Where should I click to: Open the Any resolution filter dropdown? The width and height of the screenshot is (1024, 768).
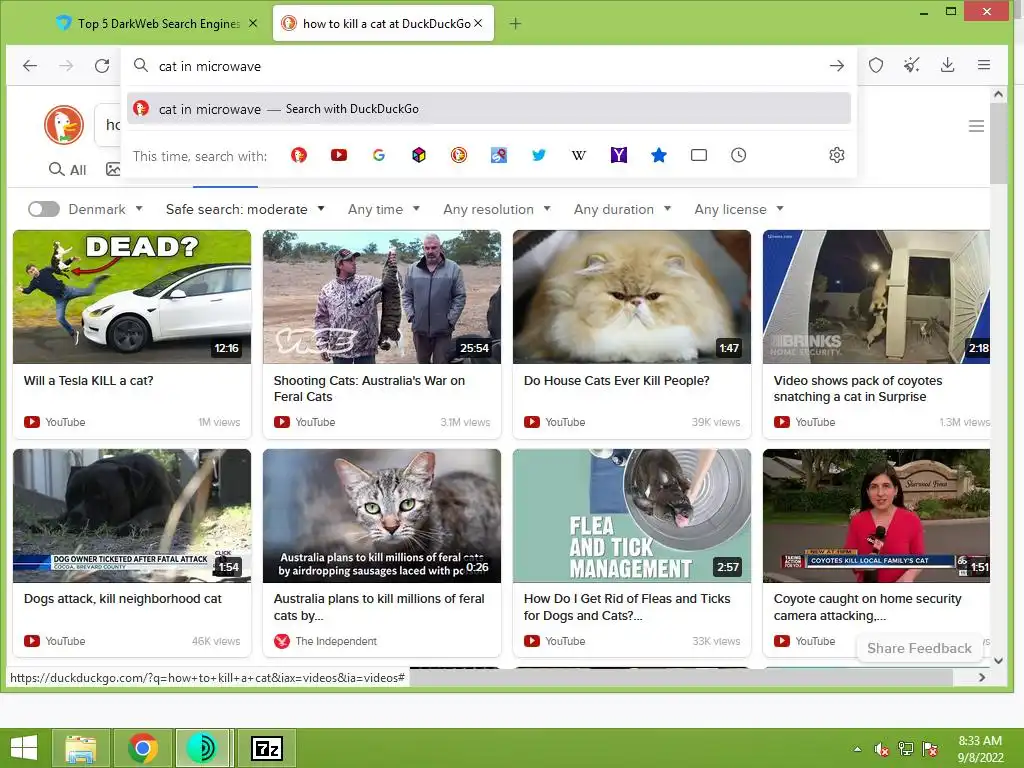click(x=496, y=209)
